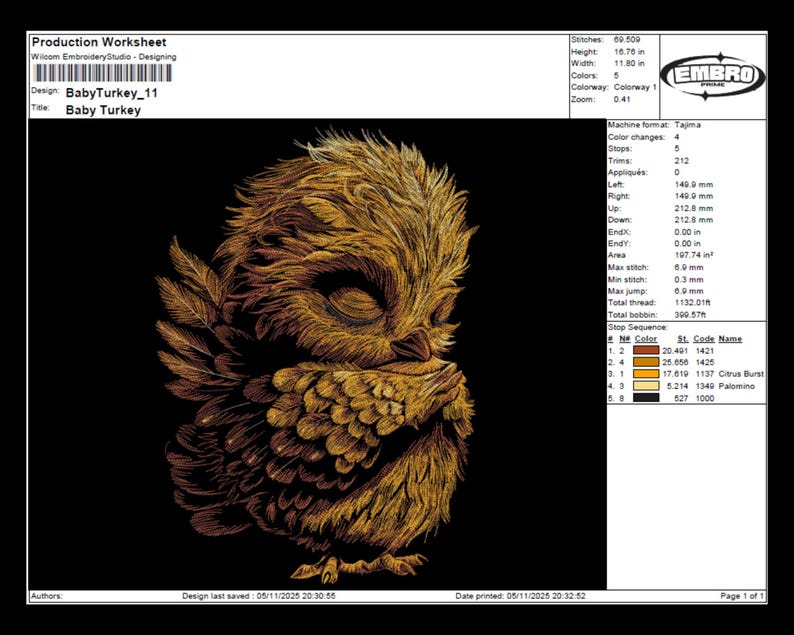Click the Name column header
794x635 pixels.
730,339
